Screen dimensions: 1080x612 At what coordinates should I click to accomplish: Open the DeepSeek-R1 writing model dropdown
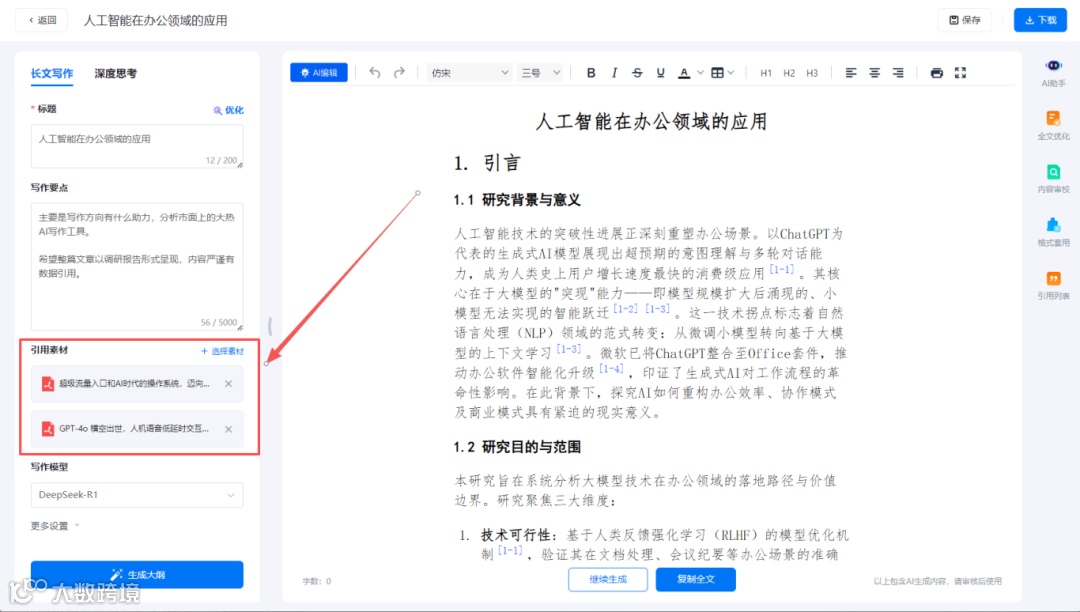pos(137,495)
